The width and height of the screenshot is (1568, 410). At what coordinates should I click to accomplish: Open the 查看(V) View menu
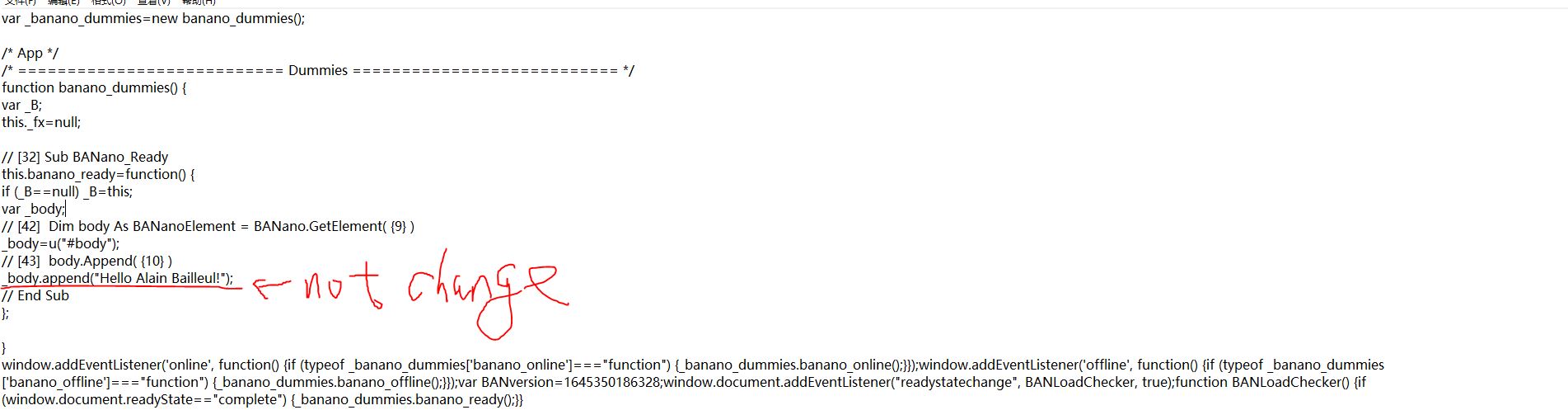coord(153,2)
